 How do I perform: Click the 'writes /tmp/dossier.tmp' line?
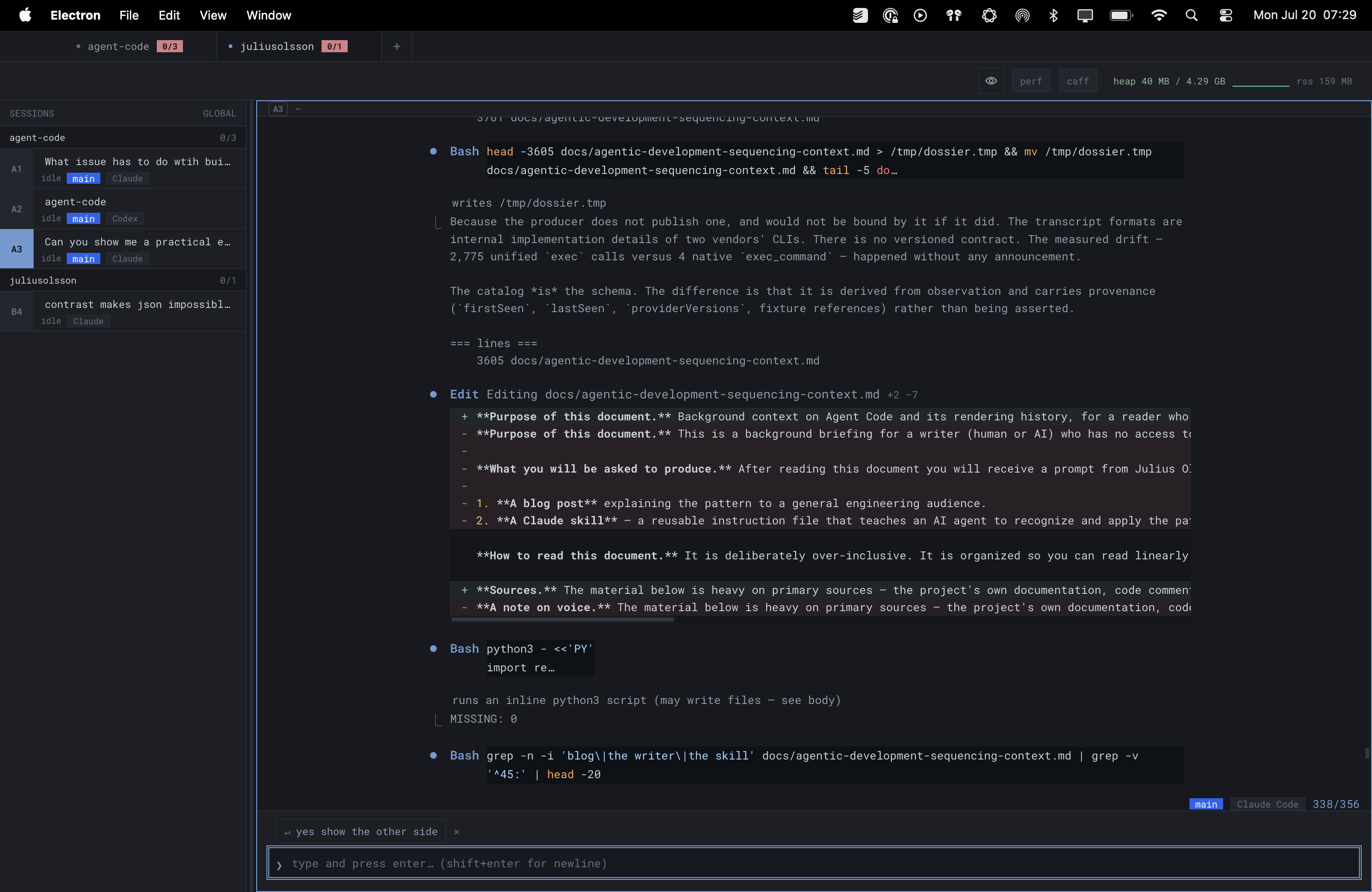pos(529,203)
